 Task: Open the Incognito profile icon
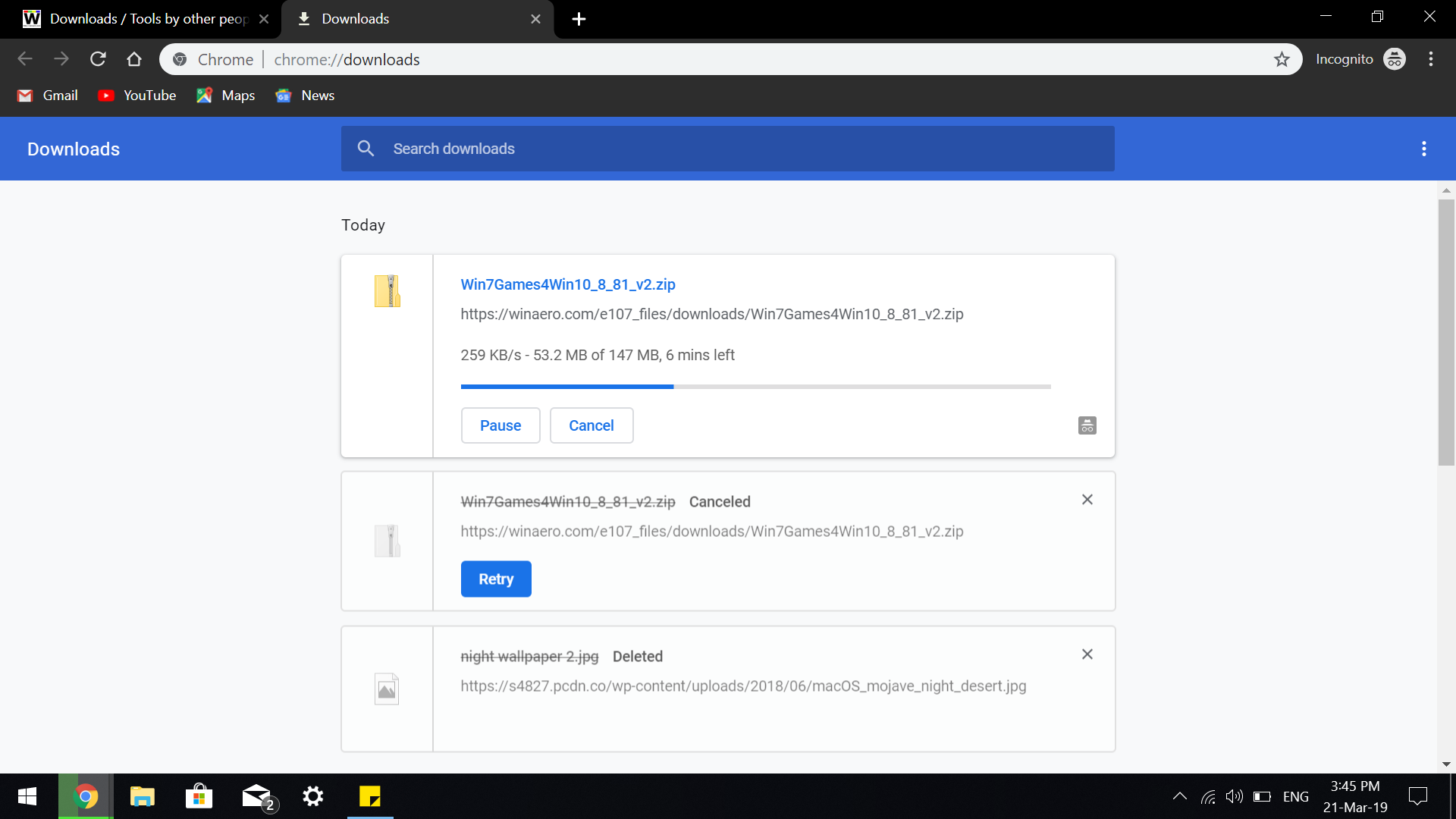click(1394, 59)
